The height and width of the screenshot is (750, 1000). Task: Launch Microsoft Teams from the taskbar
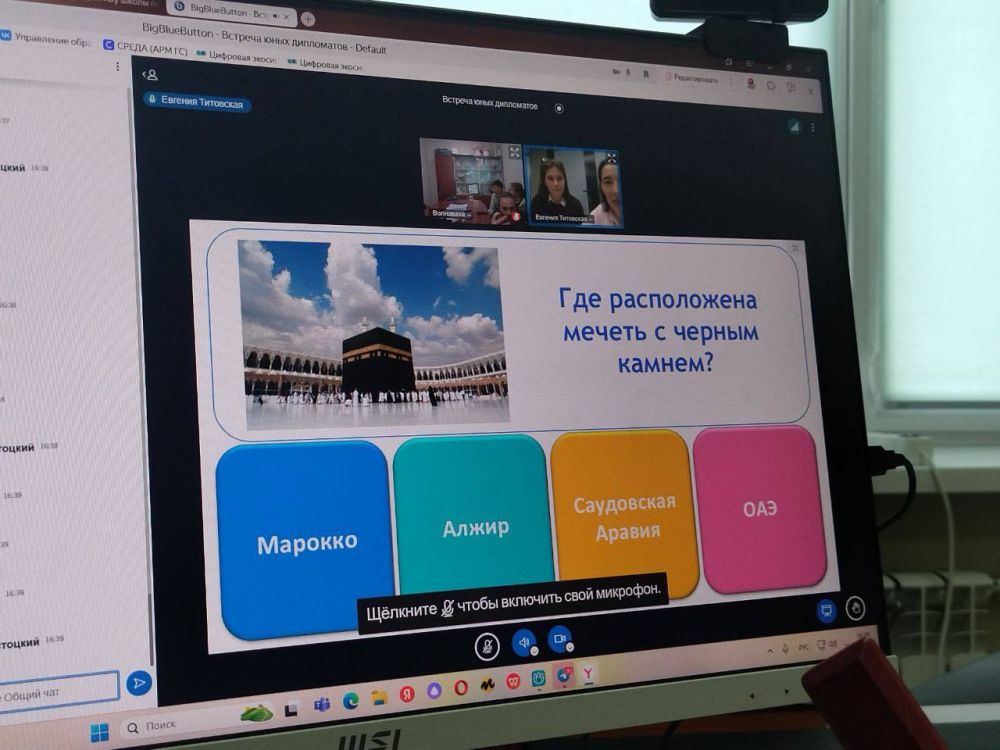click(x=322, y=705)
